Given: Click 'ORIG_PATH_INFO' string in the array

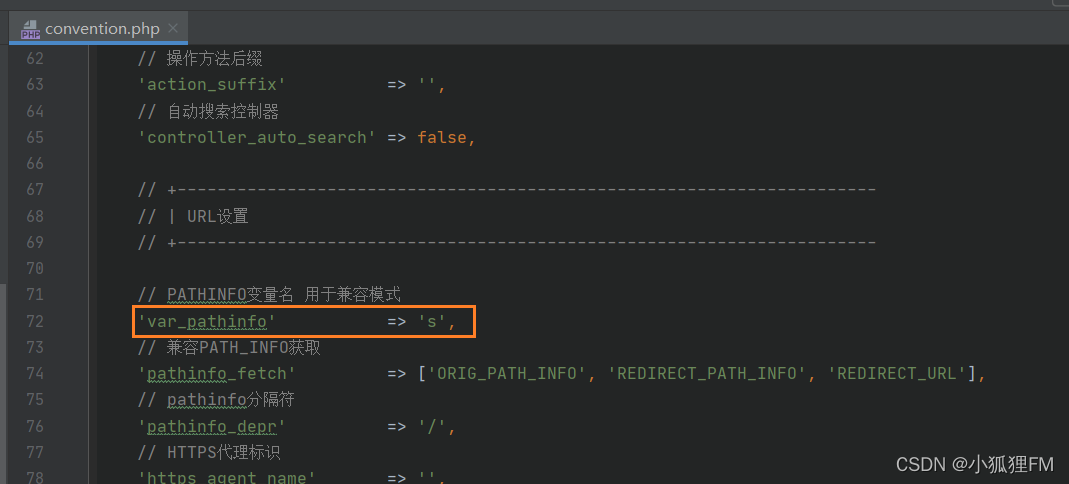Looking at the screenshot, I should (x=507, y=374).
